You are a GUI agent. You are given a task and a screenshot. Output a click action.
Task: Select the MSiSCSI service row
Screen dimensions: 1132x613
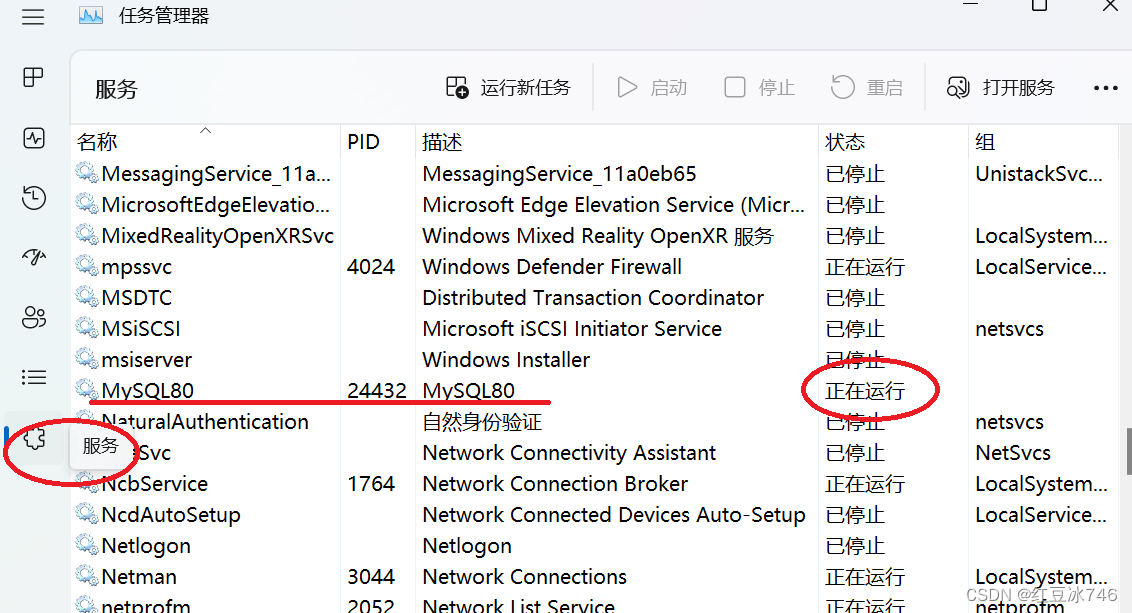point(593,329)
